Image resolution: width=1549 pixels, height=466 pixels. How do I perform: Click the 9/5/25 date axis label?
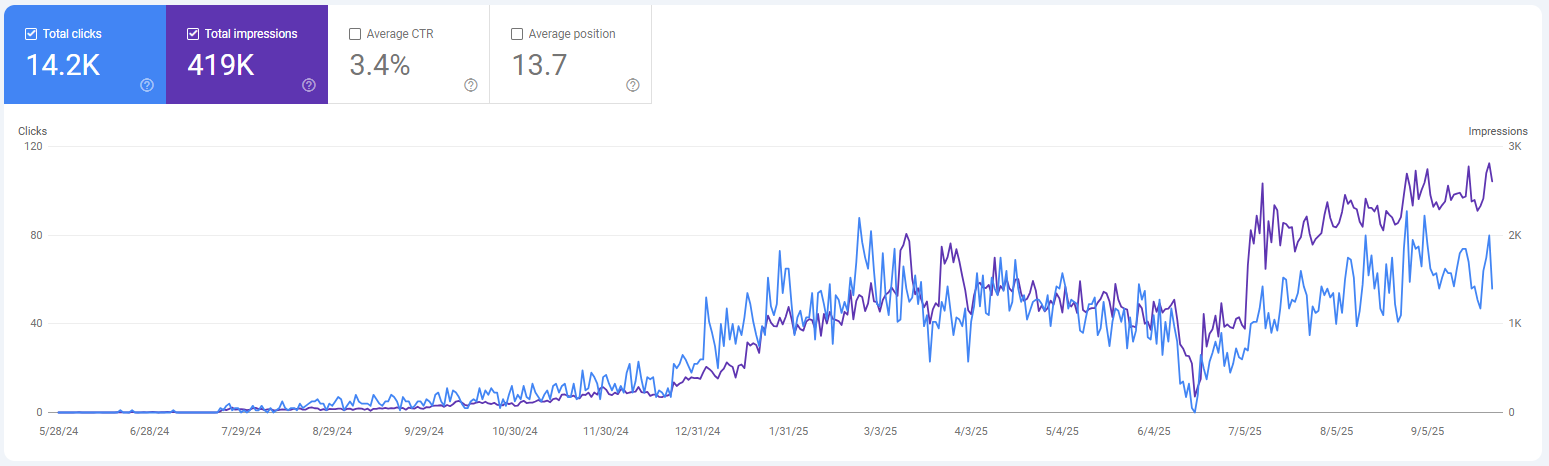pyautogui.click(x=1427, y=432)
